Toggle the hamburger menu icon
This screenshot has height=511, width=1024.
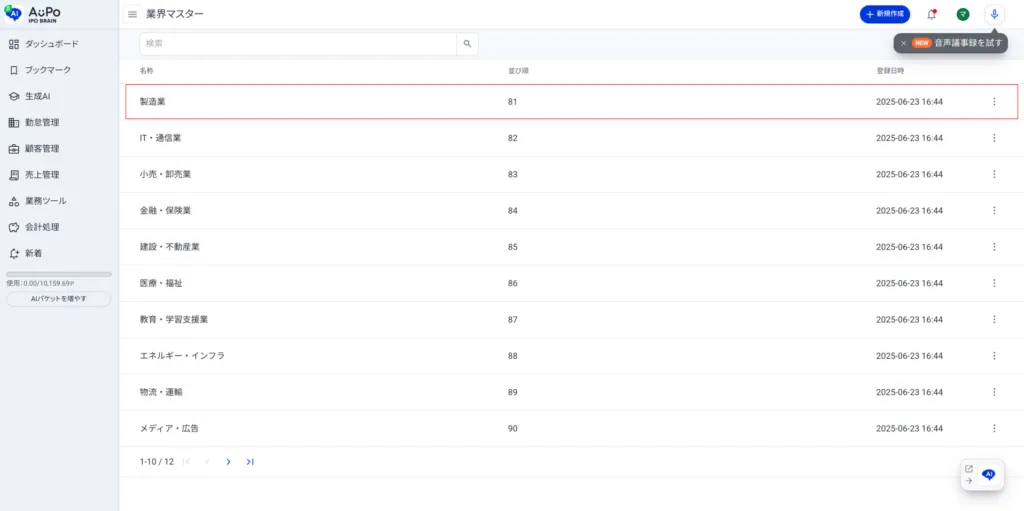133,14
